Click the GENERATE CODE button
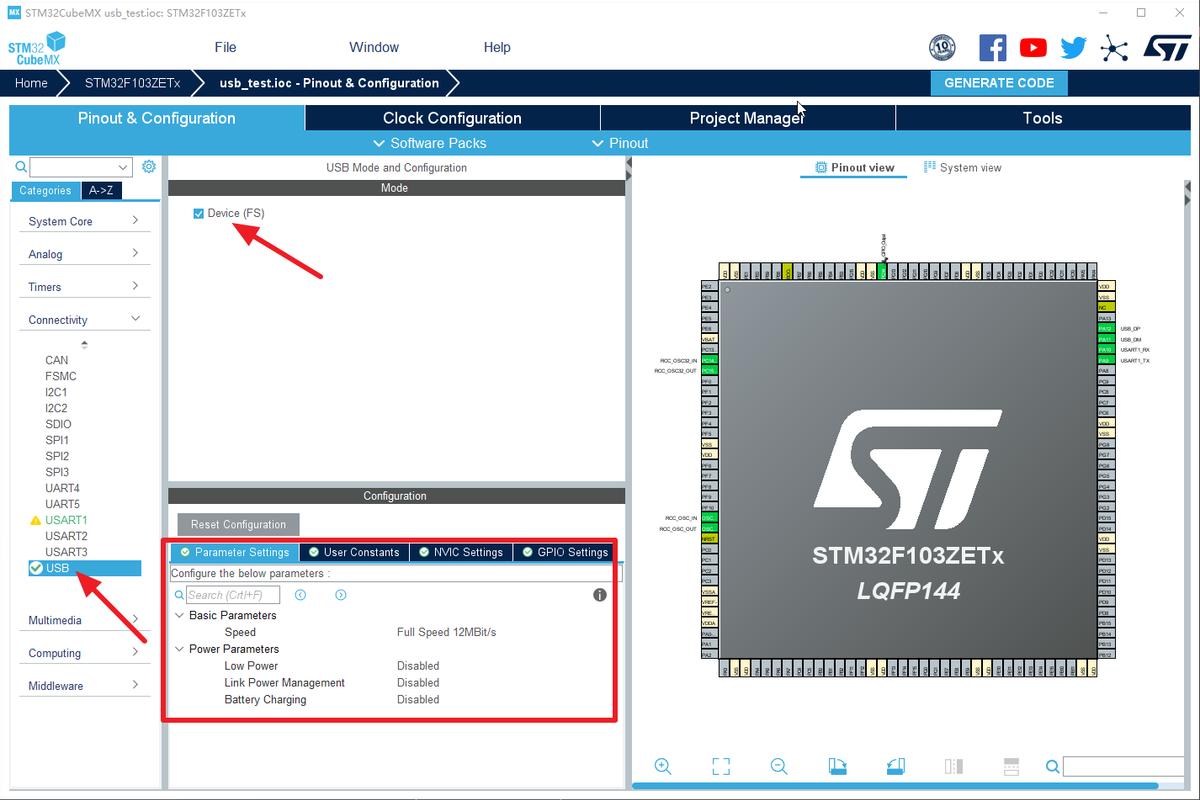Viewport: 1200px width, 800px height. (x=998, y=83)
